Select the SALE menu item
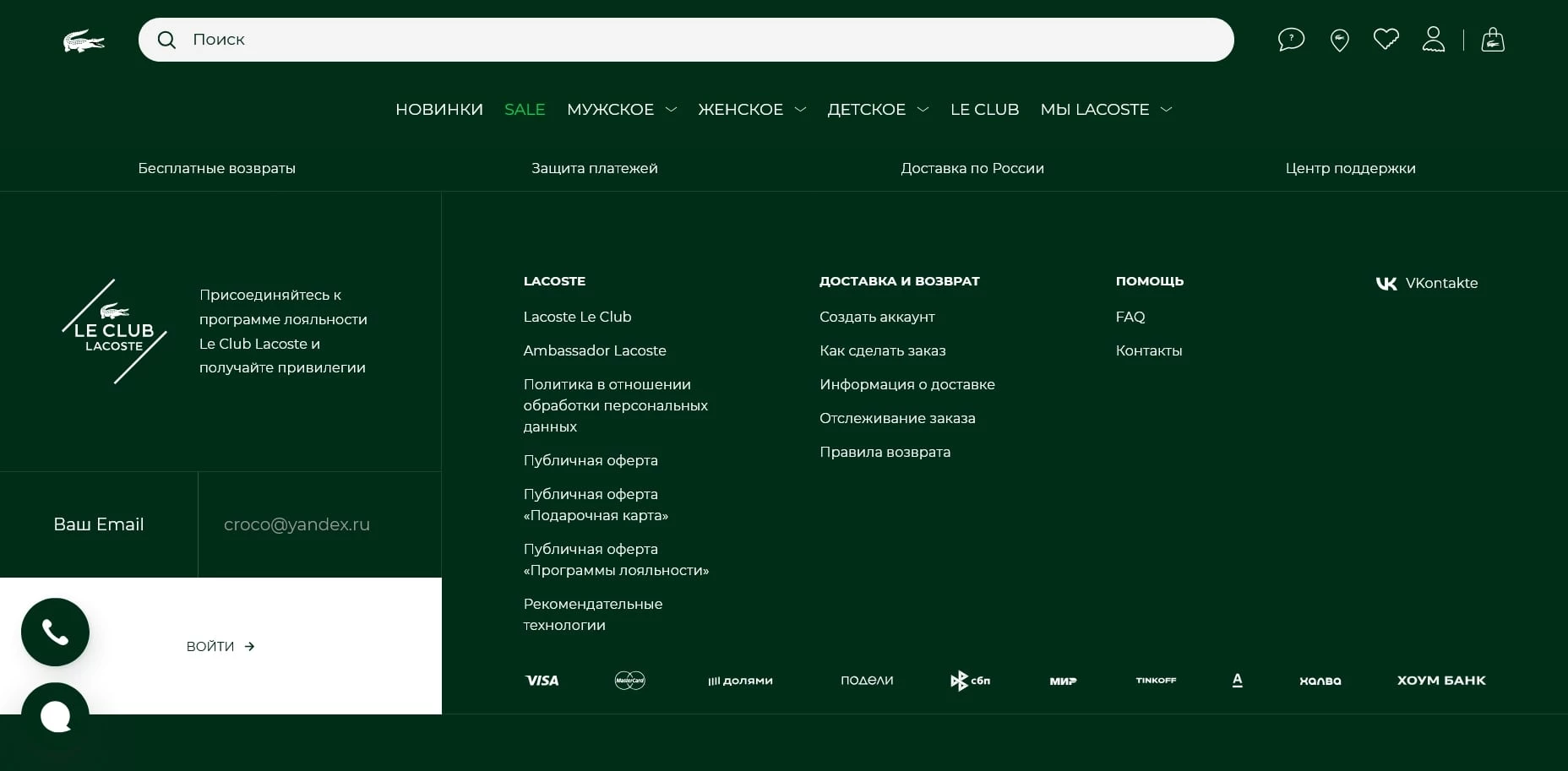 [525, 110]
